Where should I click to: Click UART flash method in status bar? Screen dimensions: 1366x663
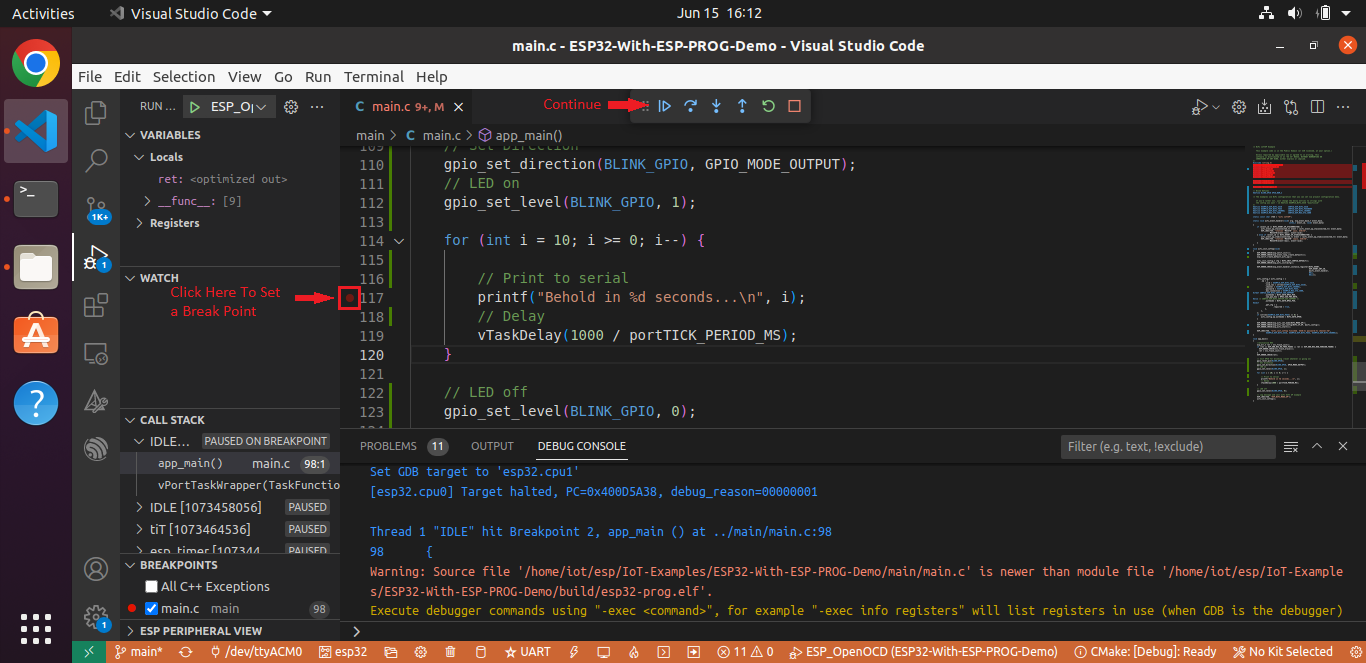(528, 652)
